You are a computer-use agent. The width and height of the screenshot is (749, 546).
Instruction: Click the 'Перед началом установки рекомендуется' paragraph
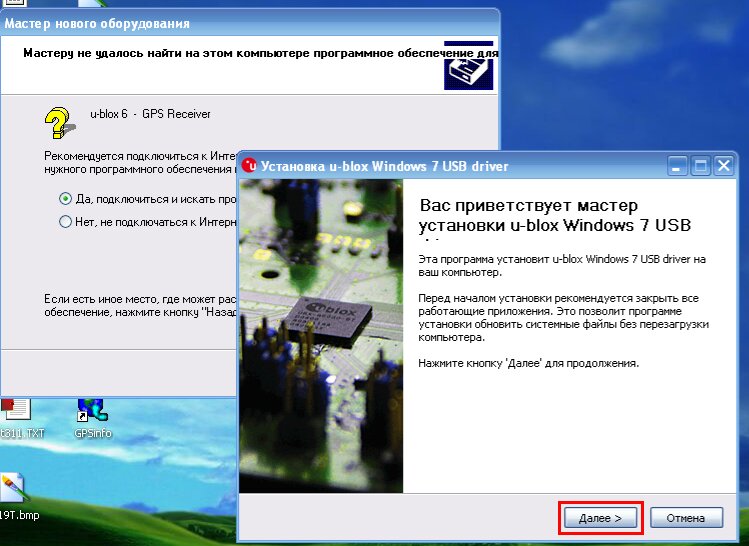[x=563, y=318]
